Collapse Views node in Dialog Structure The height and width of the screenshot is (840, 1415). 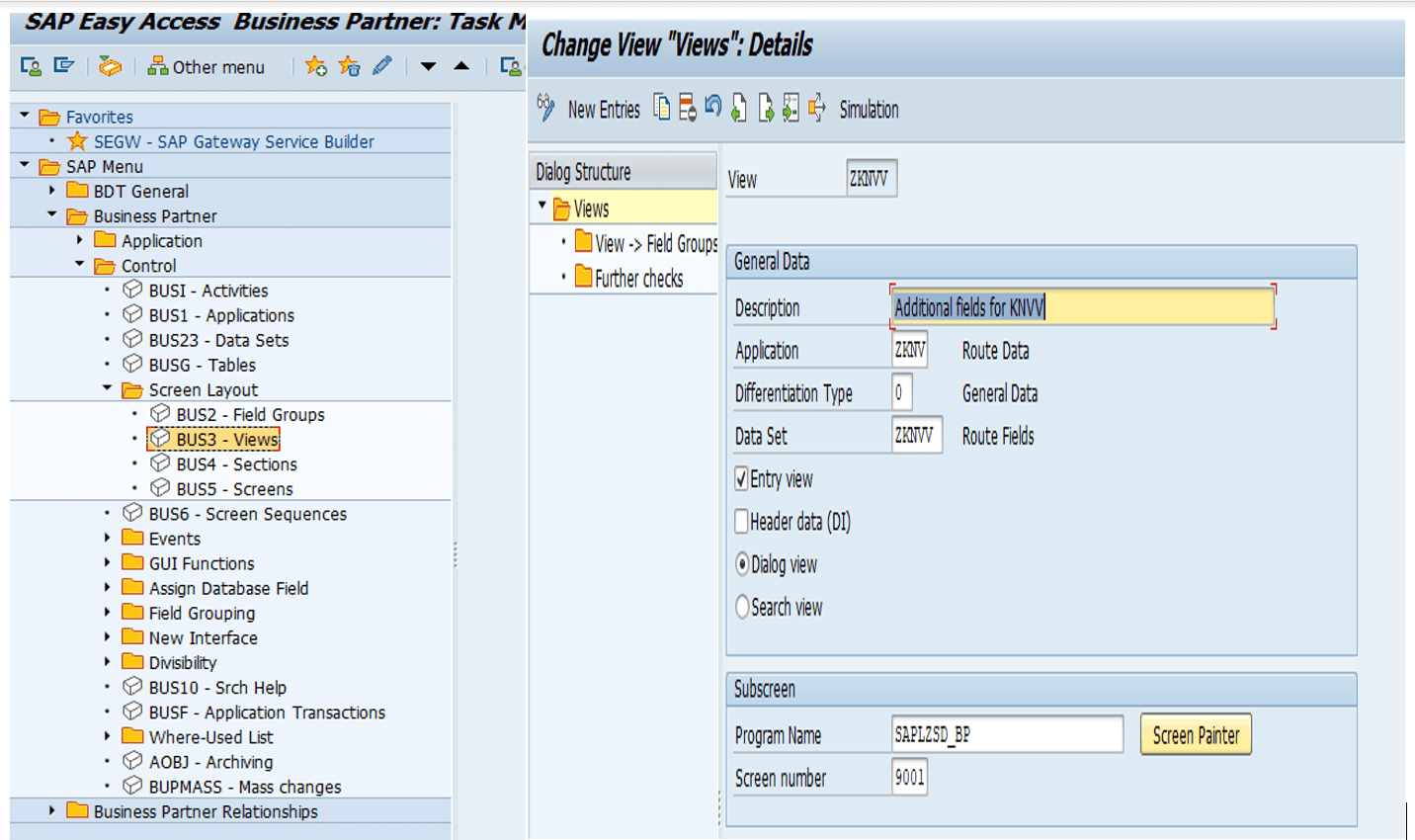pyautogui.click(x=542, y=206)
